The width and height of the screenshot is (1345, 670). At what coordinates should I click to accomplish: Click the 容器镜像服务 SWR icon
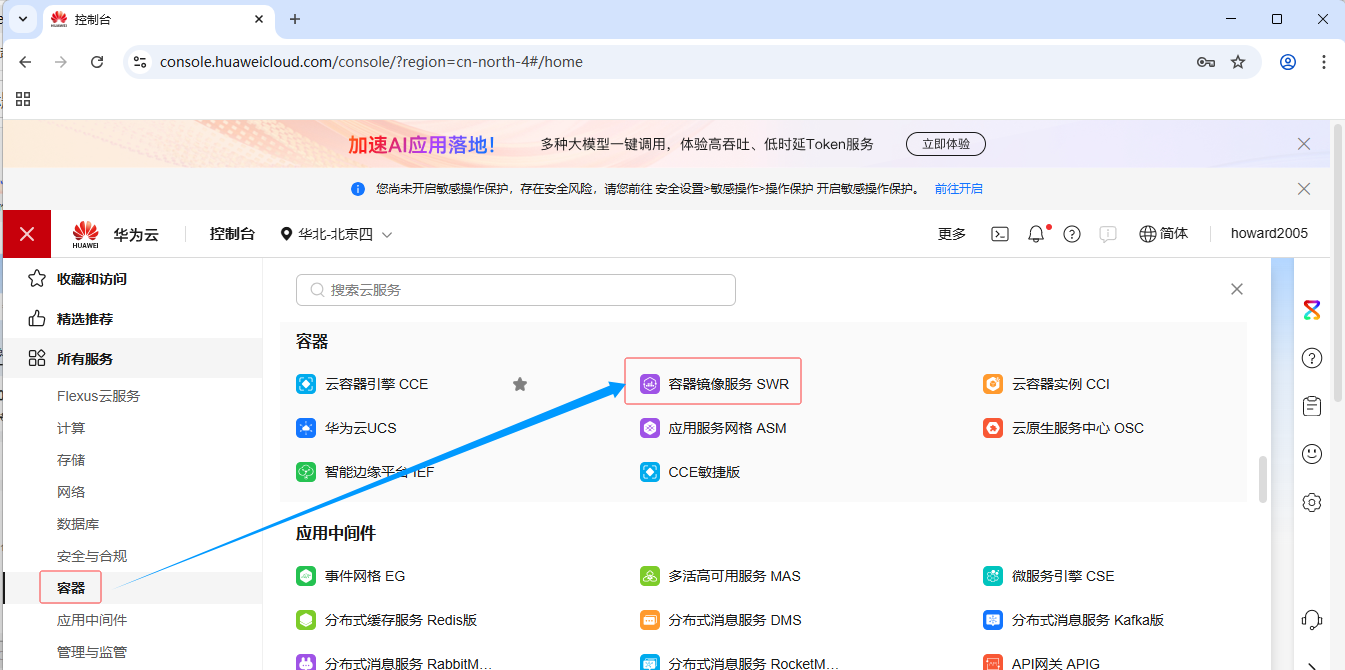point(650,384)
